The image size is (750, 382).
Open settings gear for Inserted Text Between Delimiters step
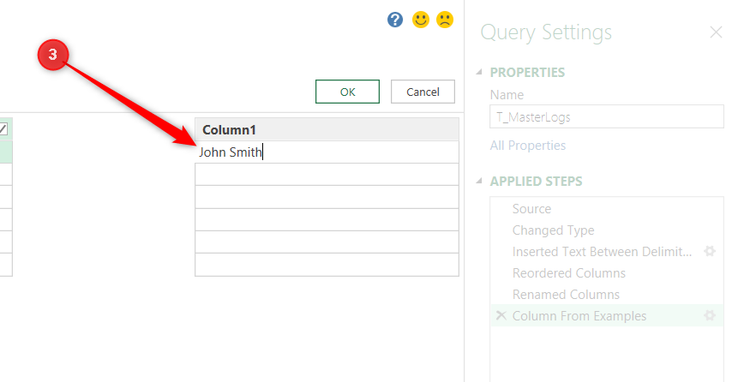709,251
